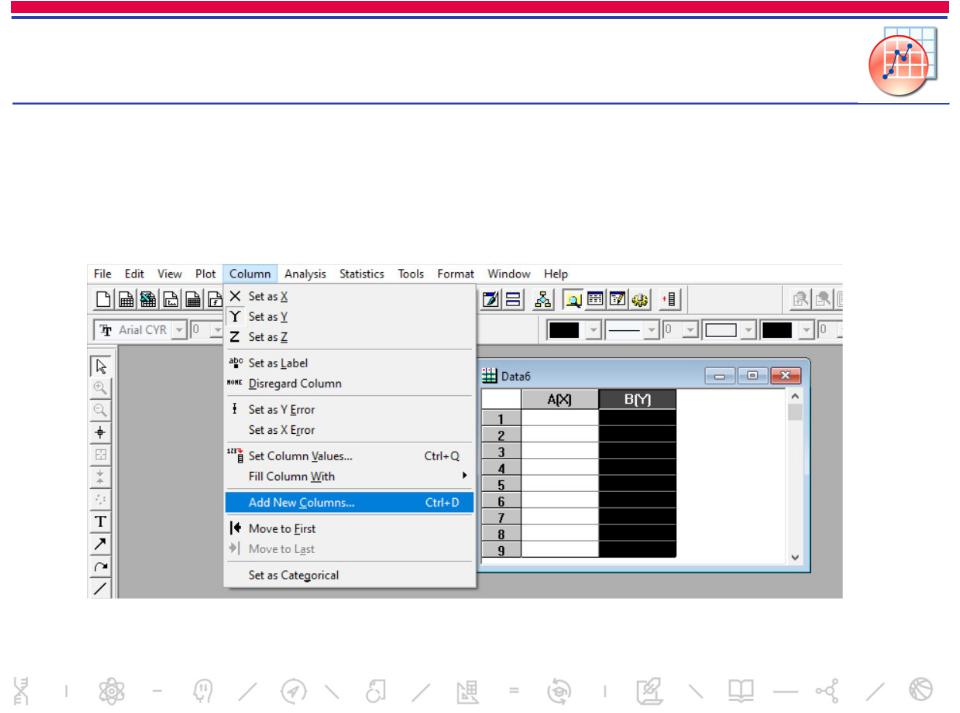Choose Disregard Column
The image size is (960, 713).
(350, 383)
